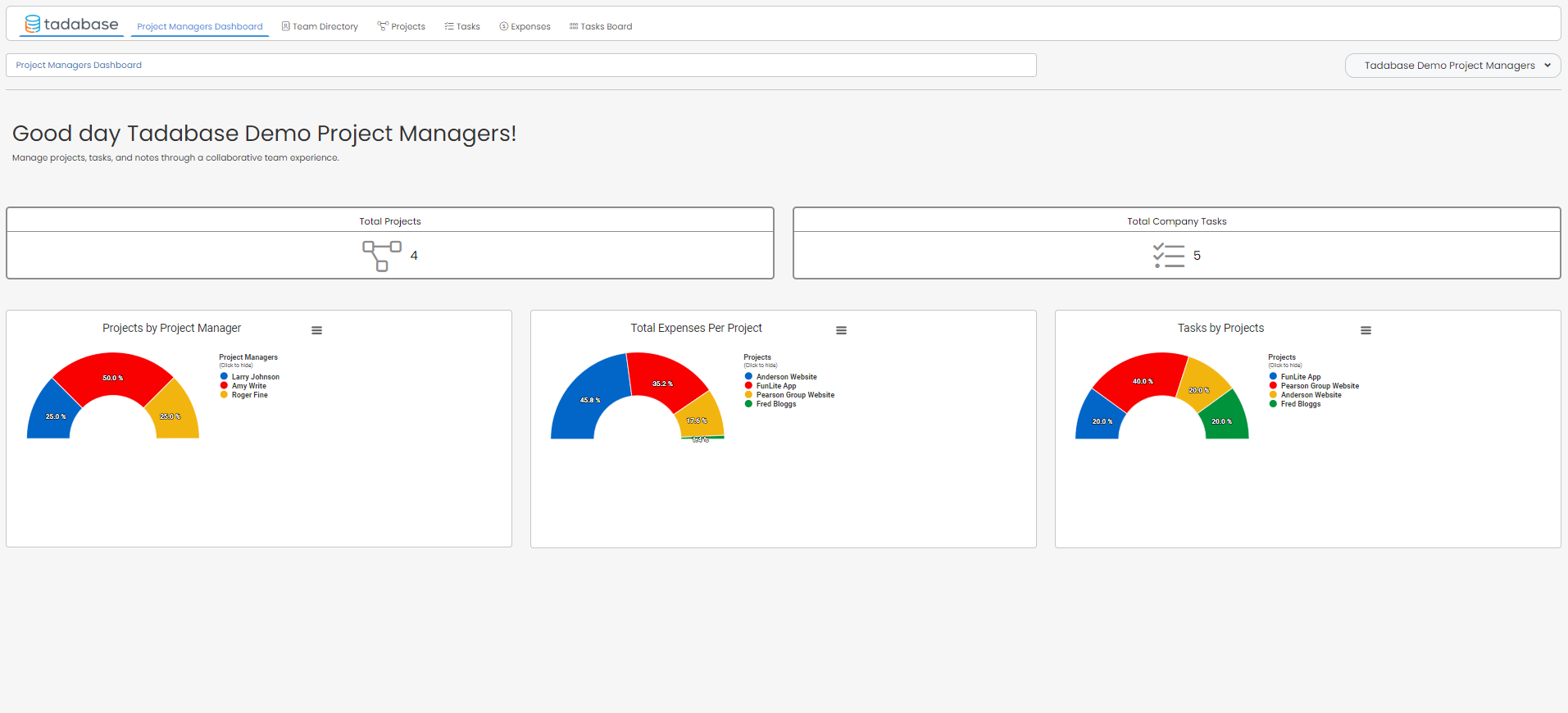This screenshot has height=713, width=1568.
Task: Click the Tasks list nav icon
Action: pyautogui.click(x=449, y=26)
